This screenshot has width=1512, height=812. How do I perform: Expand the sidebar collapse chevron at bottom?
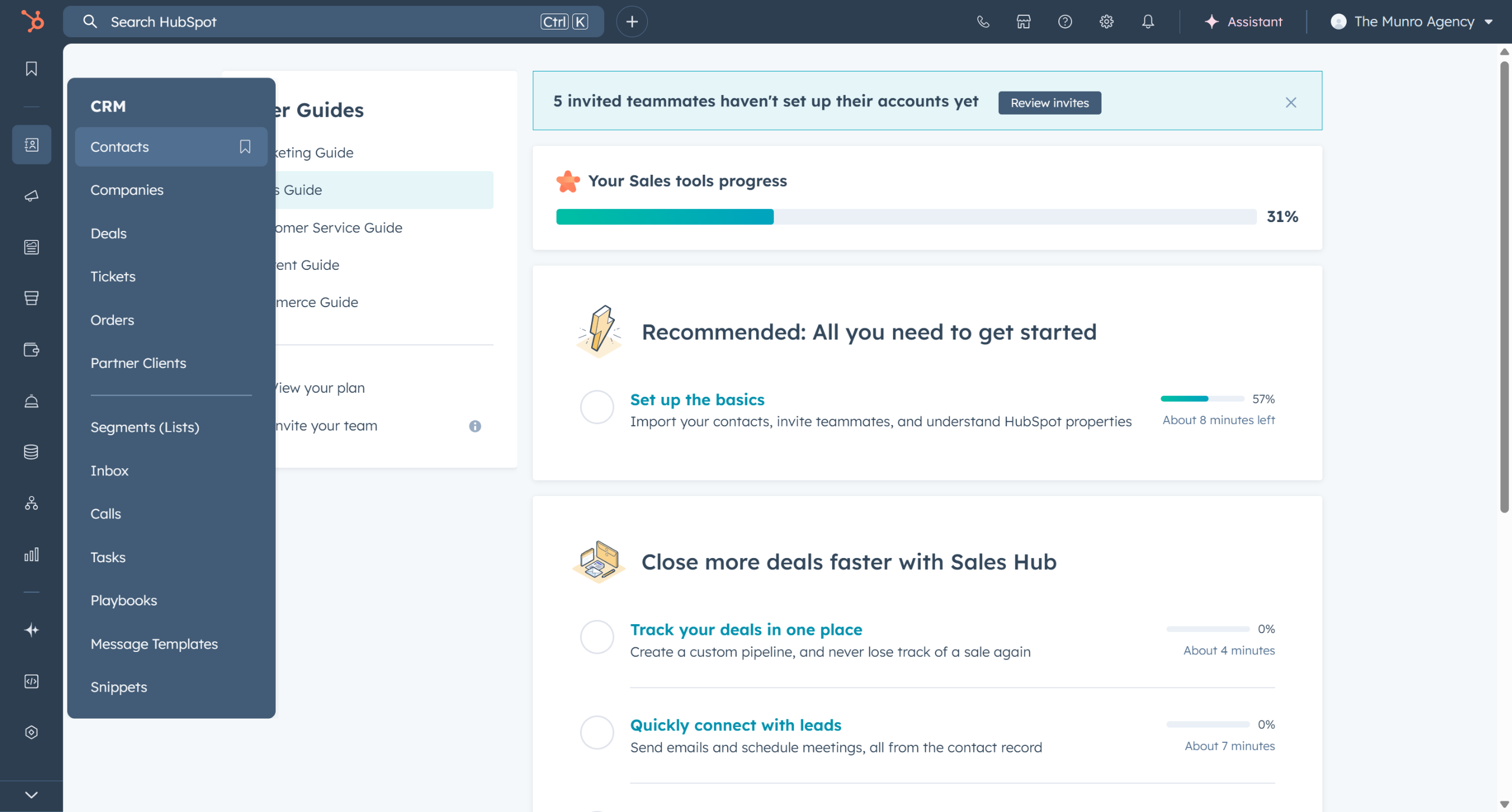tap(31, 795)
